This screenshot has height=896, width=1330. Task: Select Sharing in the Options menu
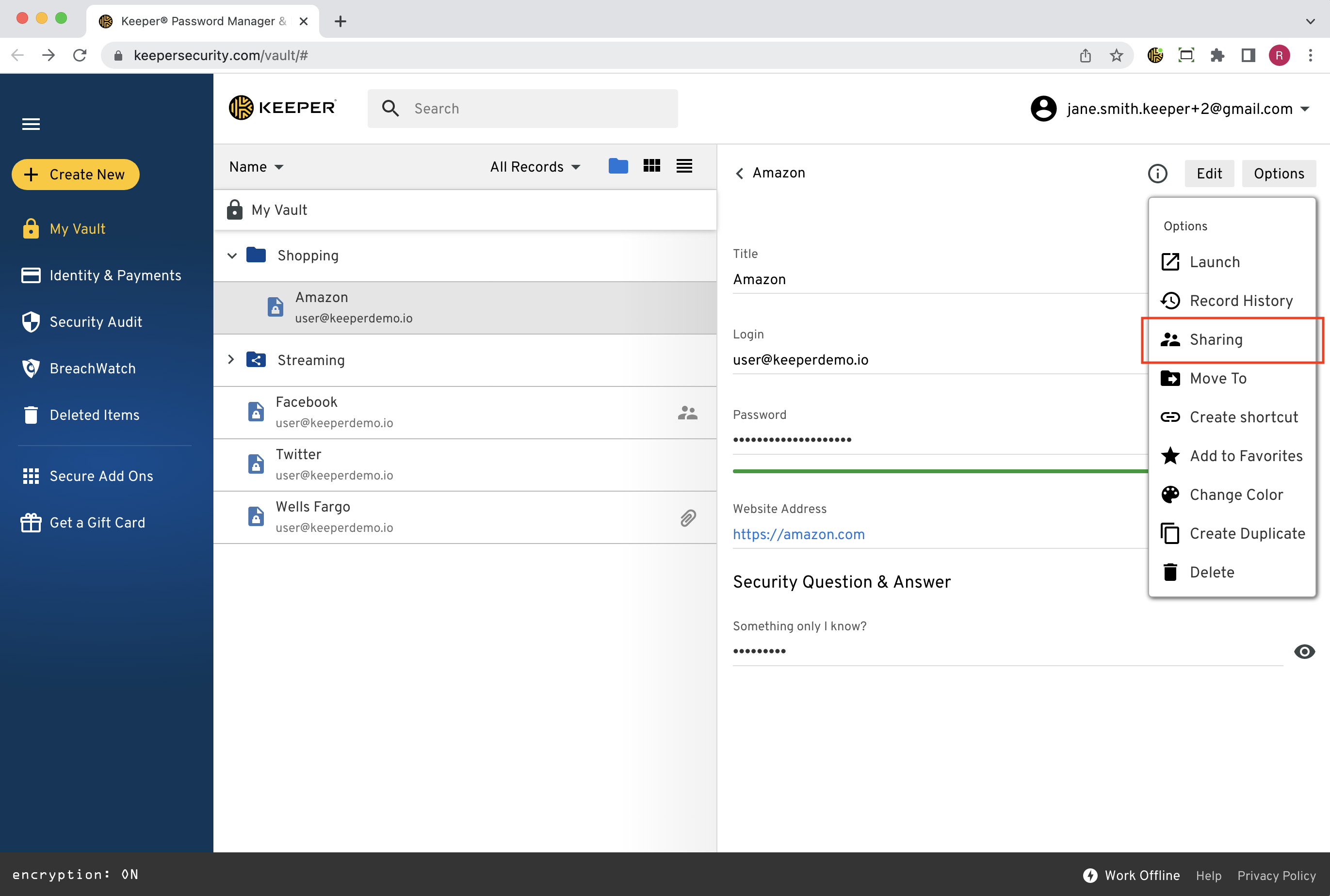1233,339
